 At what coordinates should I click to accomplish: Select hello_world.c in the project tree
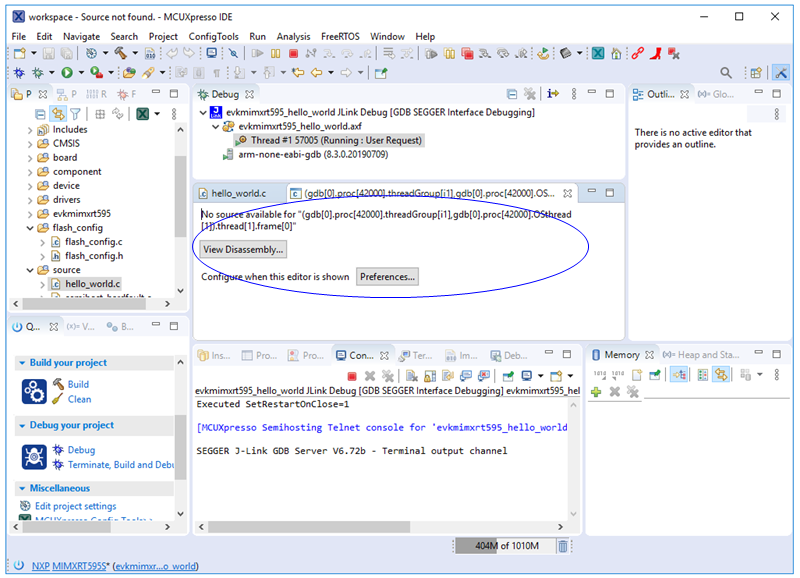click(x=92, y=284)
